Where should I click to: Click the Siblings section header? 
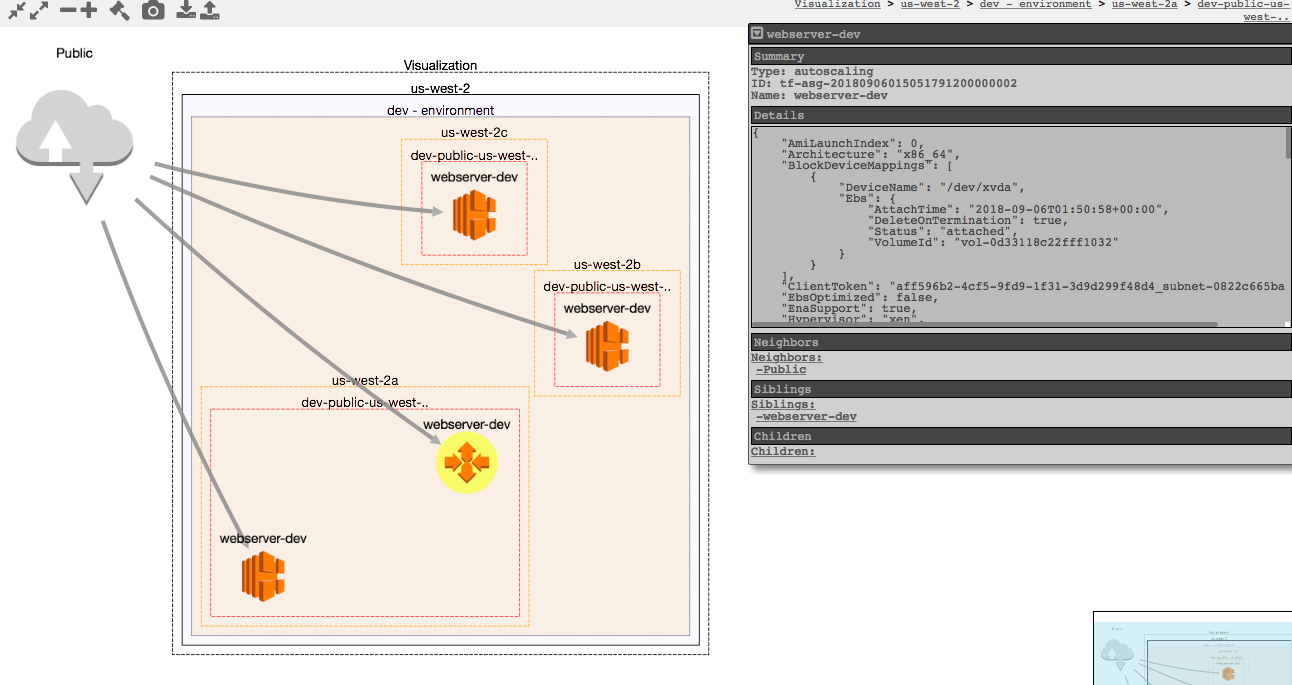point(1020,390)
